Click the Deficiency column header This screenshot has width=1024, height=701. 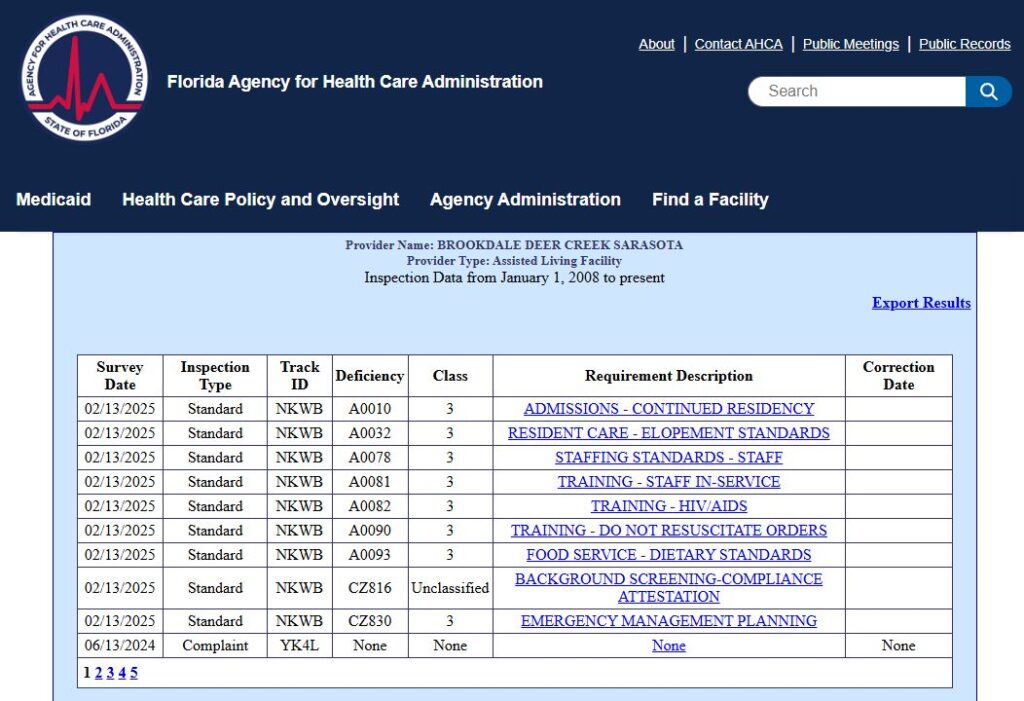point(370,376)
